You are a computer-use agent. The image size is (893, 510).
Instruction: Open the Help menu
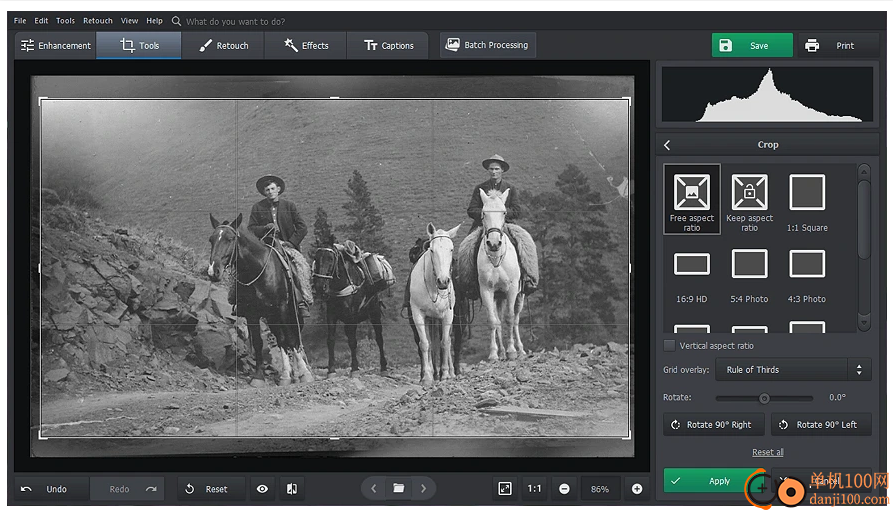click(x=154, y=21)
